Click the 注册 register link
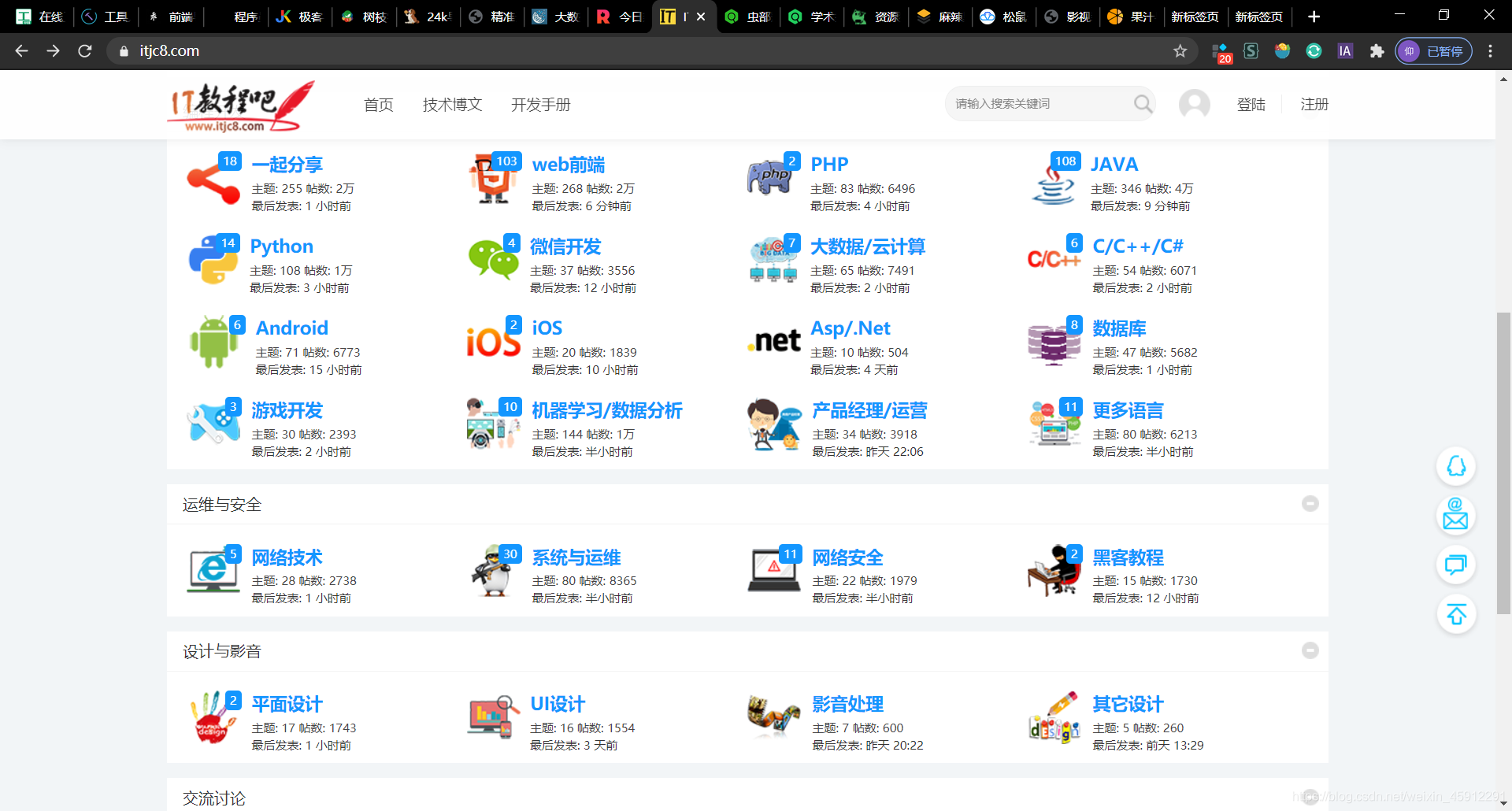This screenshot has height=811, width=1512. pyautogui.click(x=1314, y=105)
